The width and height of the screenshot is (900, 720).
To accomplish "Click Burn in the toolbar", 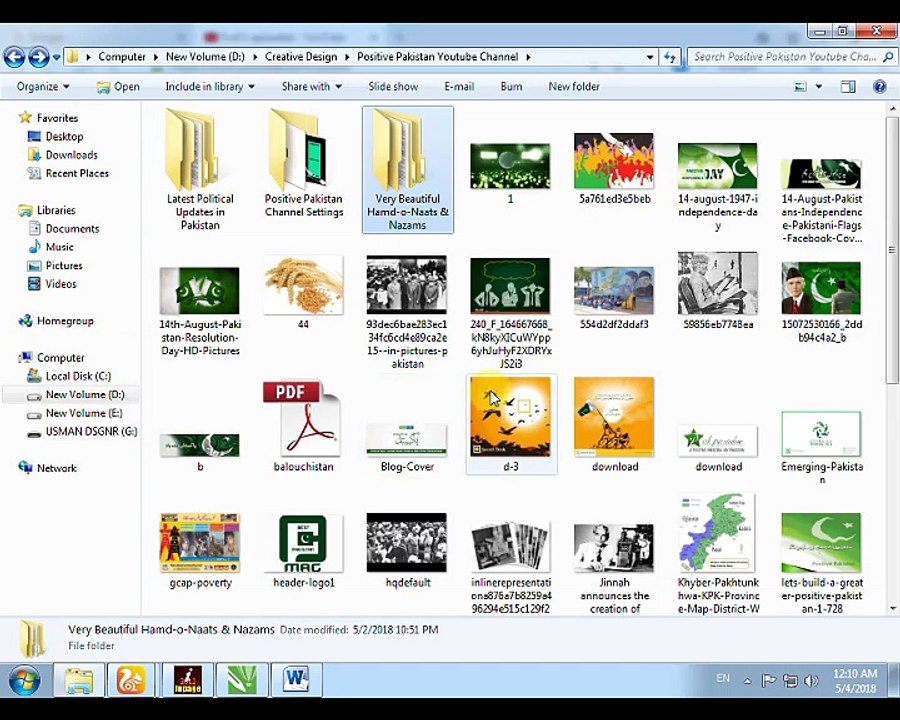I will click(x=511, y=87).
